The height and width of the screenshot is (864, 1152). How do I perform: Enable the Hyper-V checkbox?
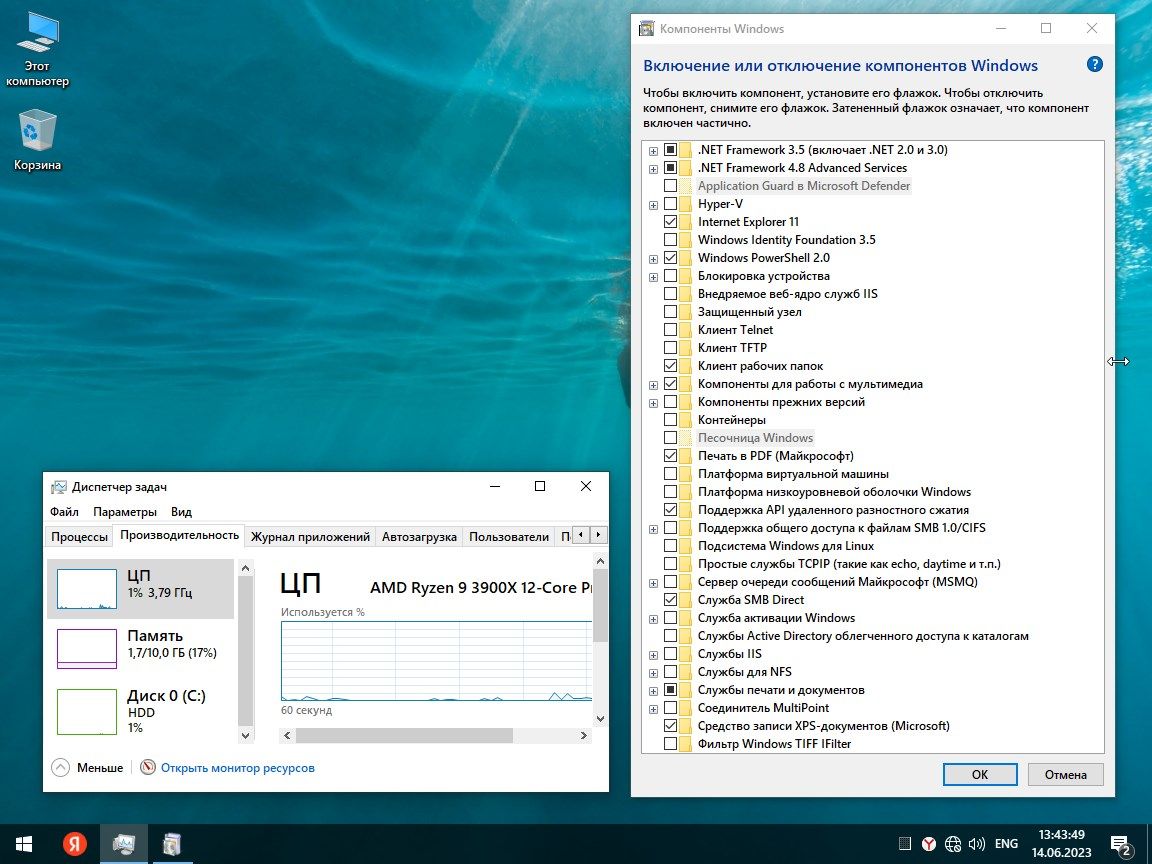click(670, 203)
